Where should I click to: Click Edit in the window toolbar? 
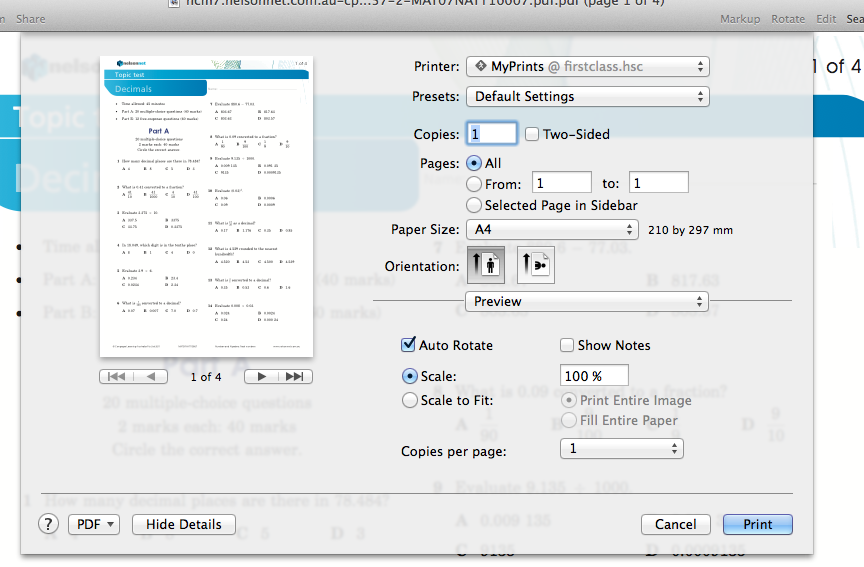825,19
